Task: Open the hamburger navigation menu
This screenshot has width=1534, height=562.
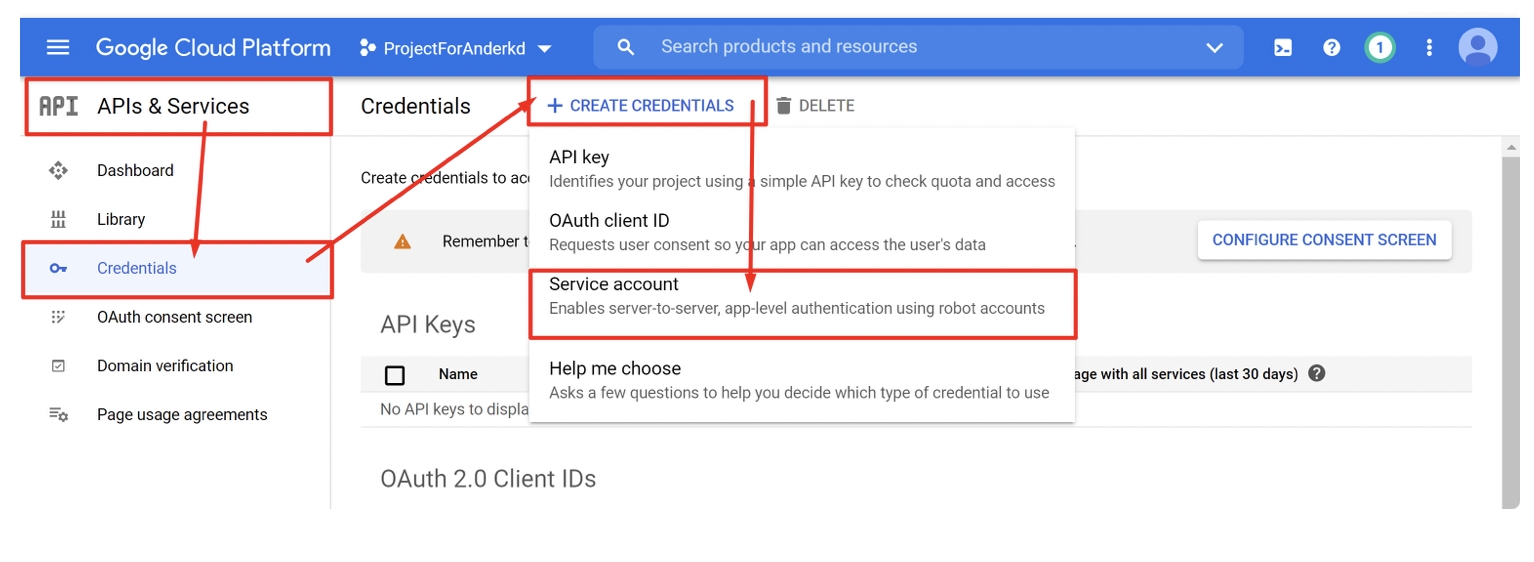Action: [x=58, y=47]
